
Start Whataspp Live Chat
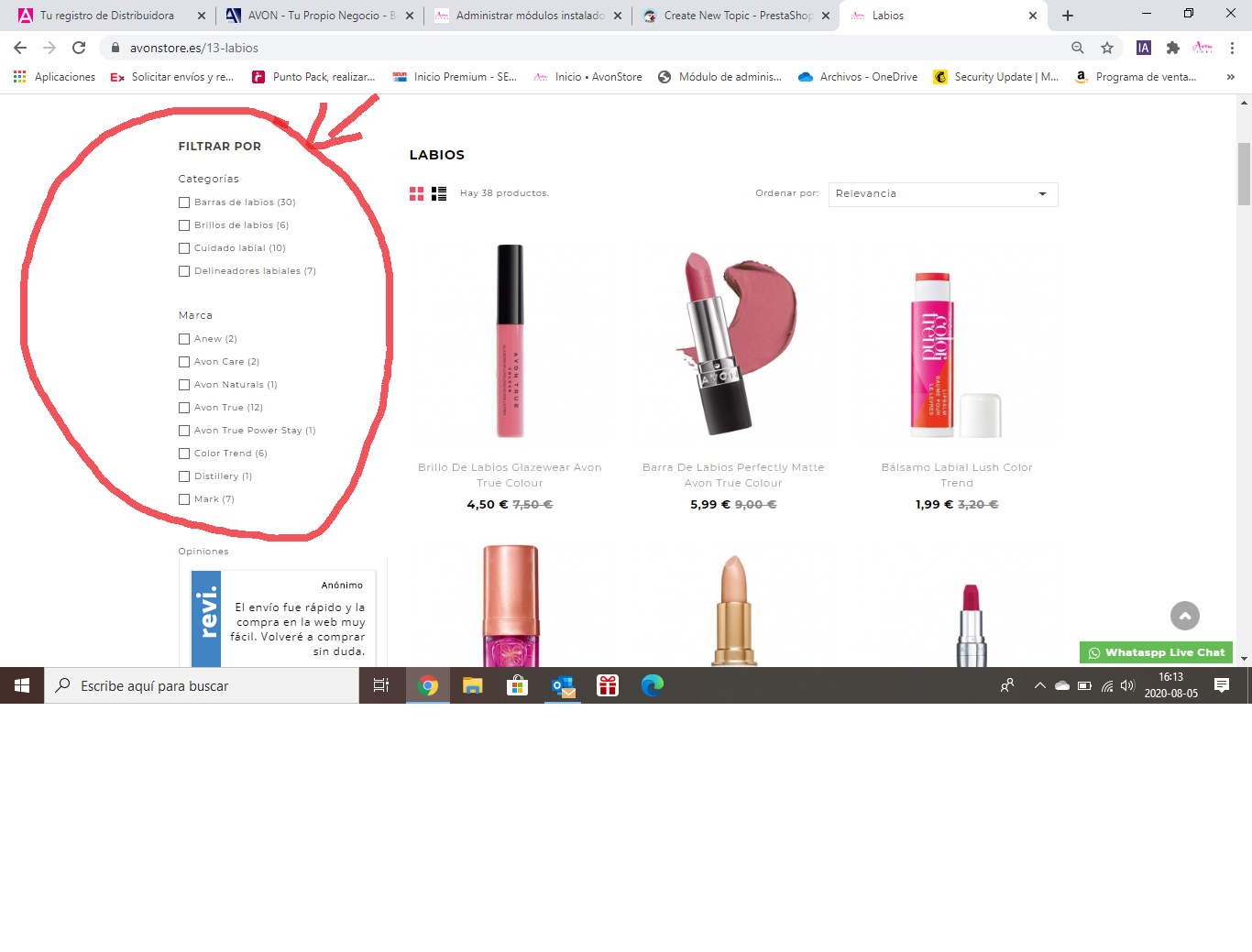coord(1156,652)
